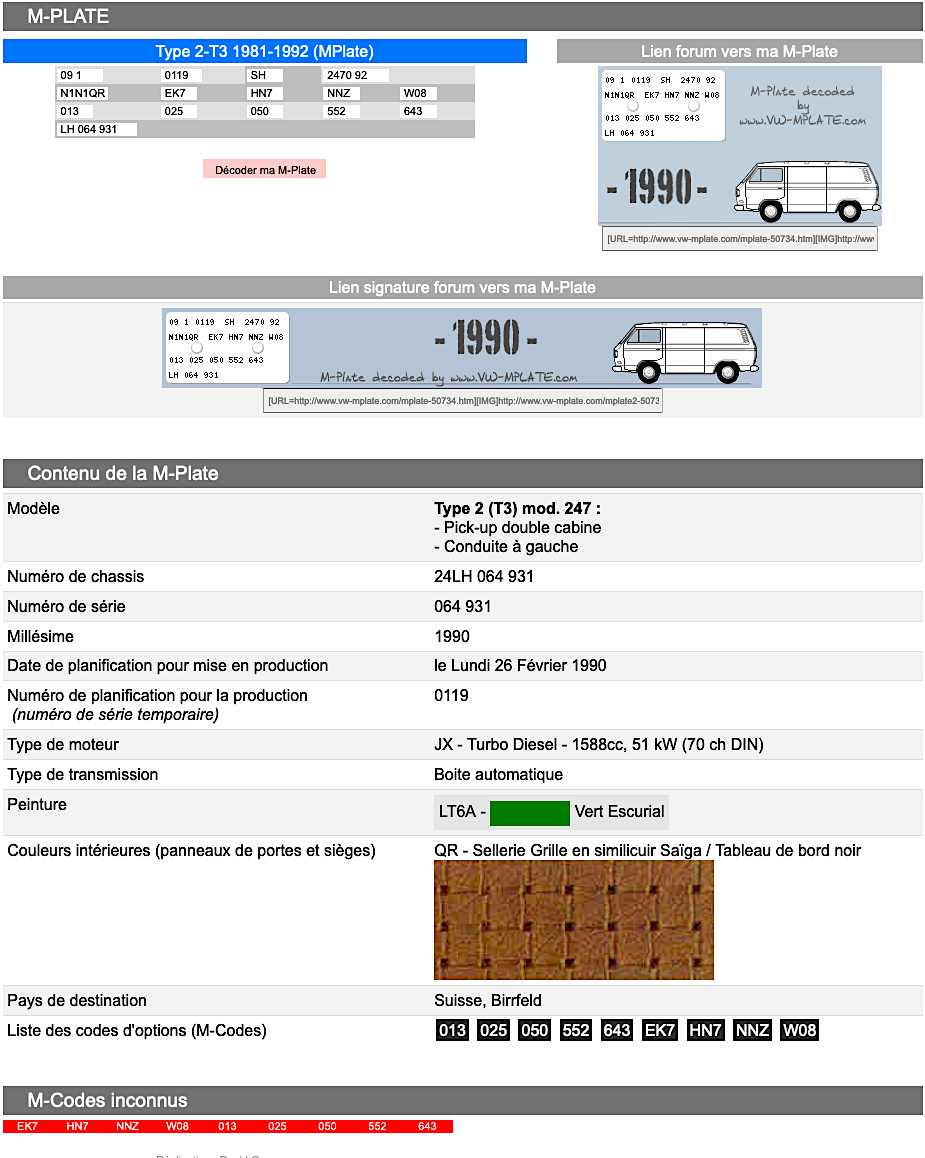This screenshot has height=1158, width=925.
Task: Click the 'Millésime' row label
Action: 41,637
